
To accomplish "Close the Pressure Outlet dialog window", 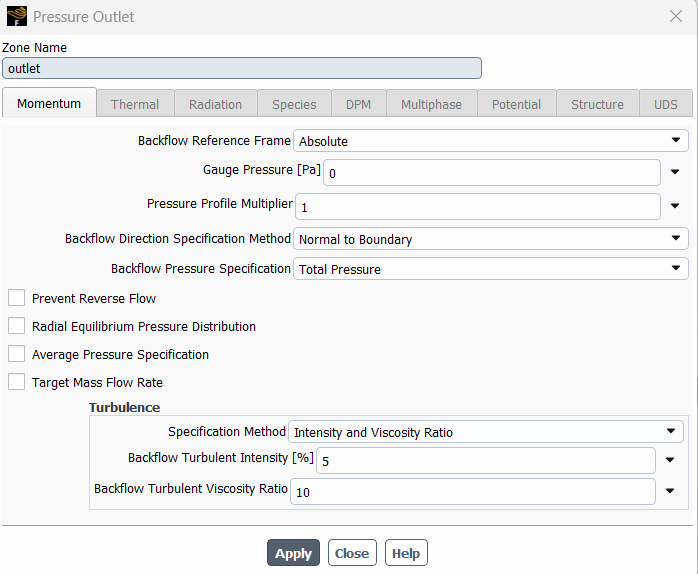I will pos(675,17).
